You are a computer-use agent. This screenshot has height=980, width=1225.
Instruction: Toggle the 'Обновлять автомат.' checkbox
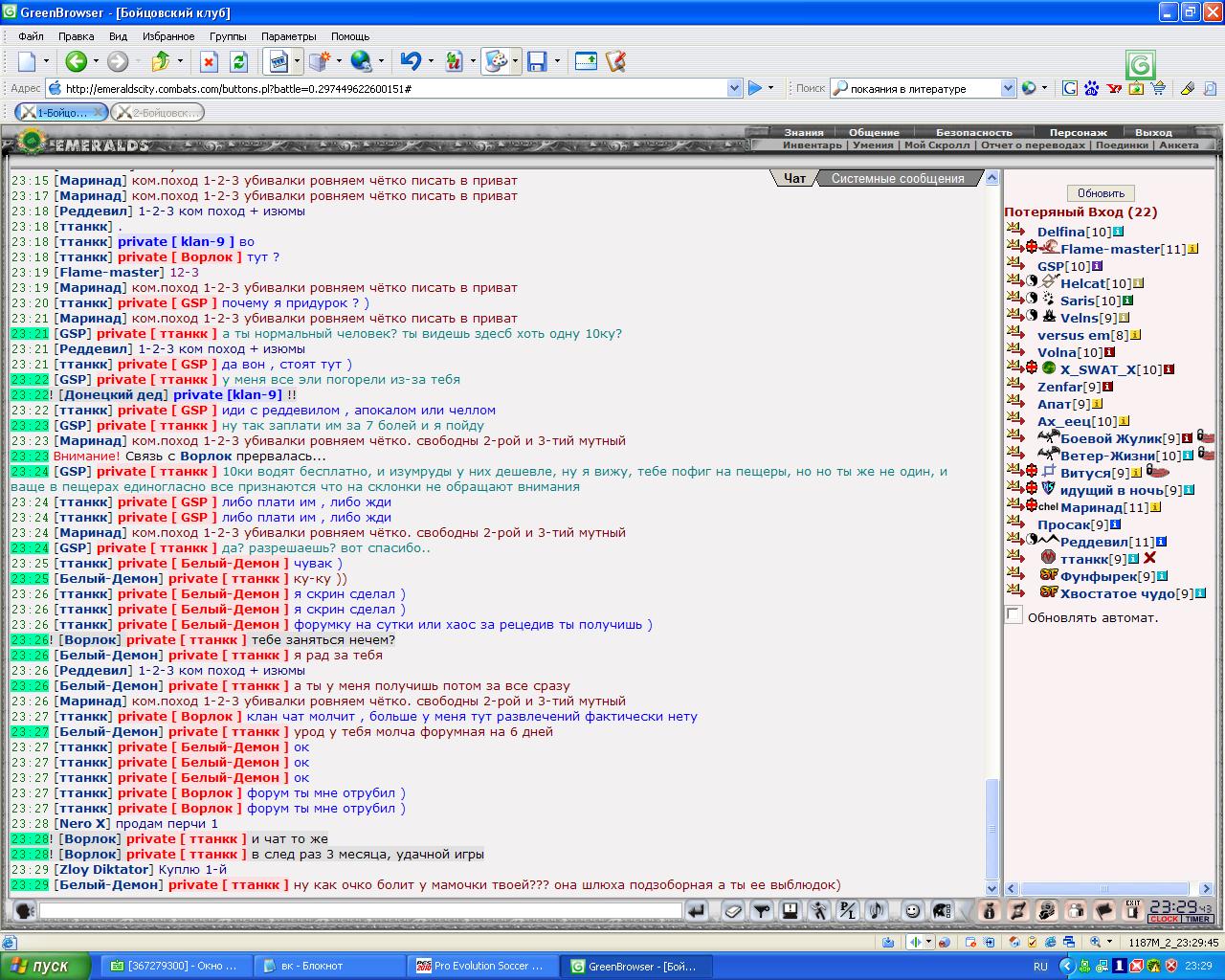pyautogui.click(x=1013, y=615)
